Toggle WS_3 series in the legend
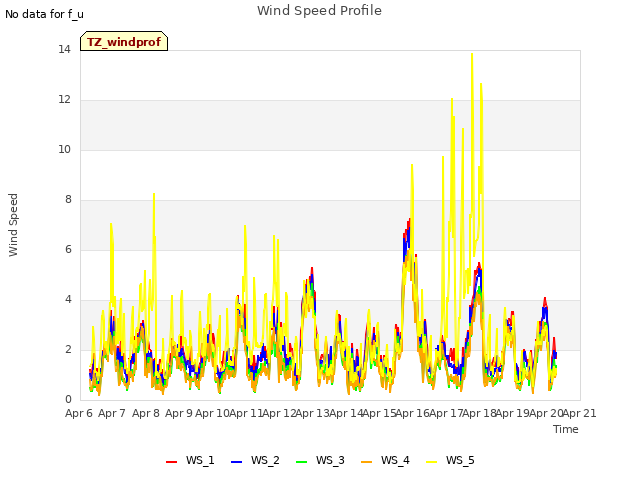640x480 pixels. (320, 460)
